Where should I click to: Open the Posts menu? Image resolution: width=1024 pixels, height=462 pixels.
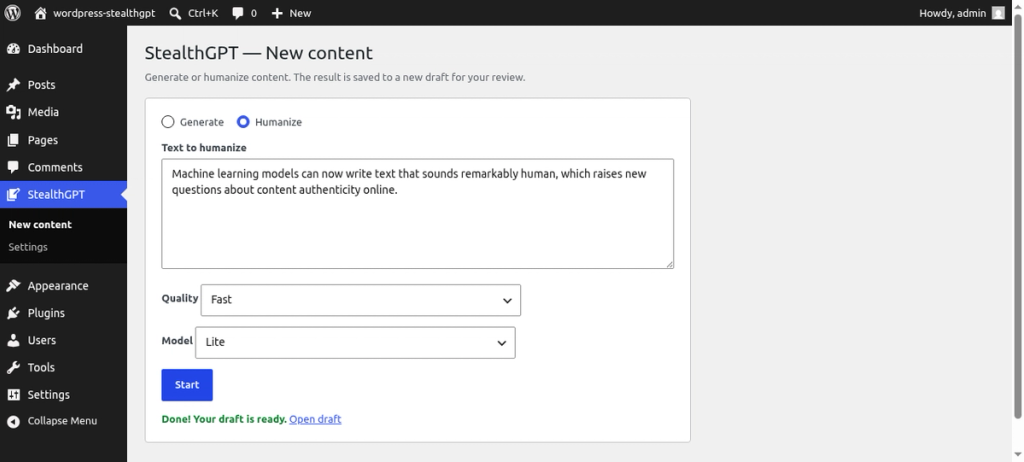[63, 85]
